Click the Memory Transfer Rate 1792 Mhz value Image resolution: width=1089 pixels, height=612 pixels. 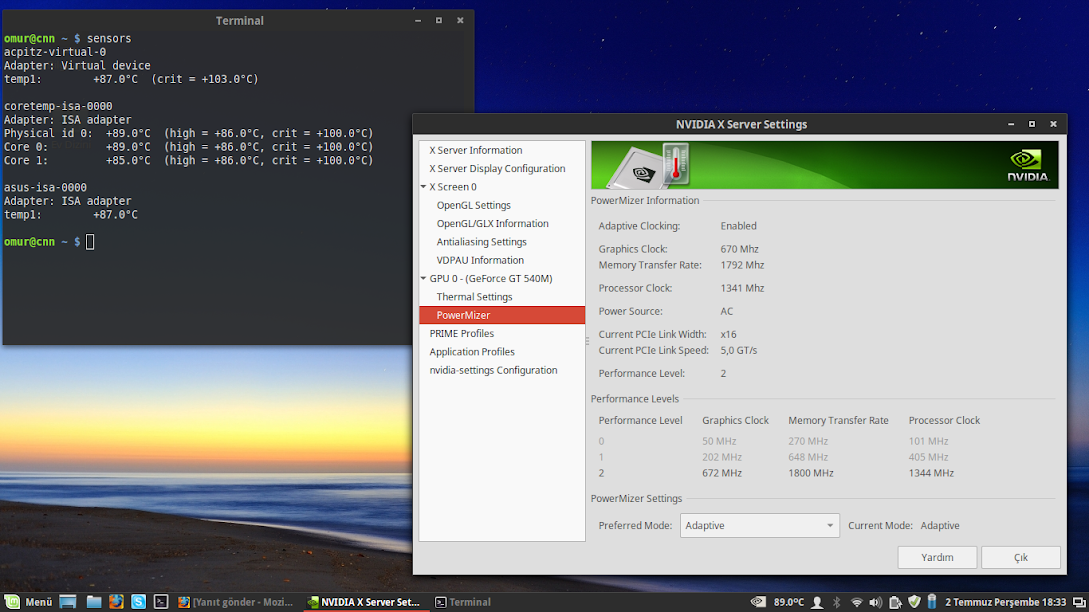click(742, 265)
